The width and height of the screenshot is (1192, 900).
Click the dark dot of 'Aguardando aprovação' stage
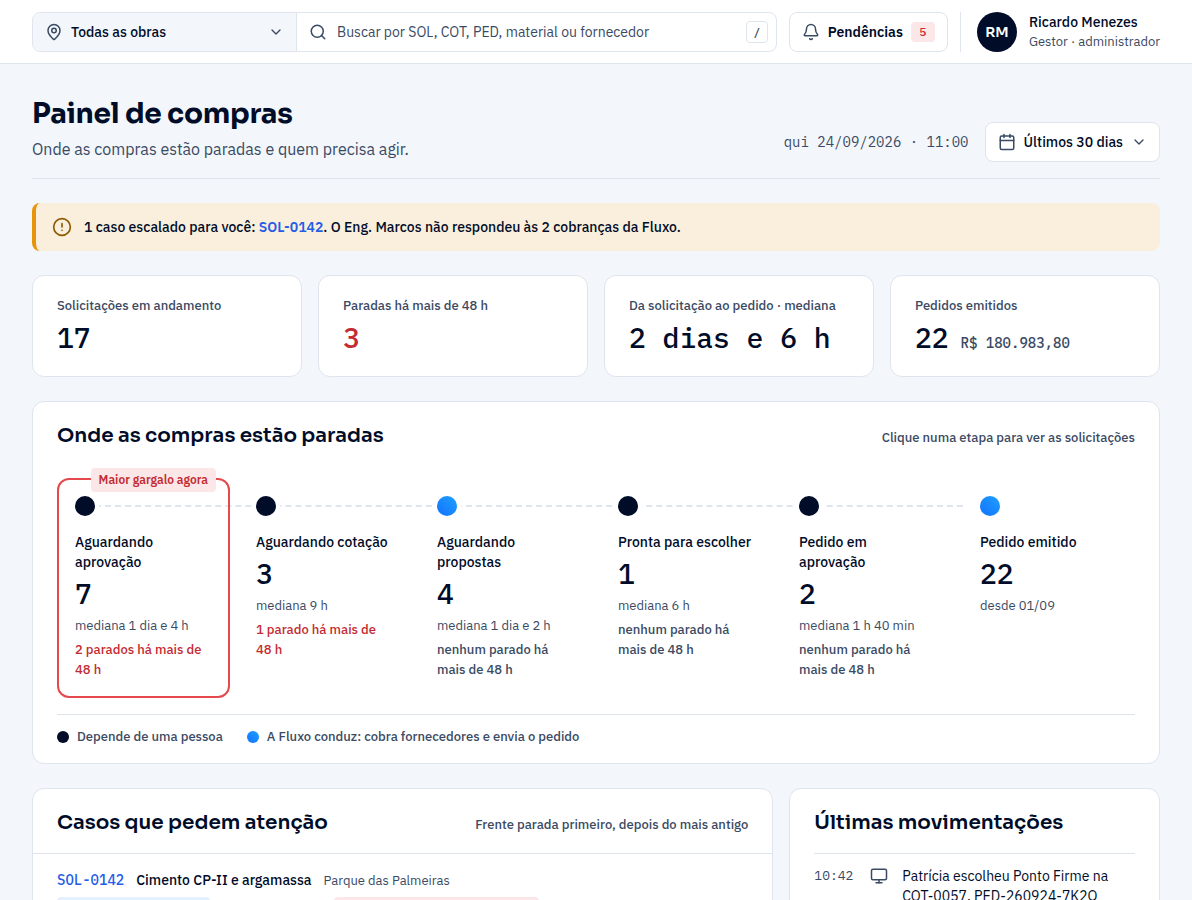click(85, 505)
